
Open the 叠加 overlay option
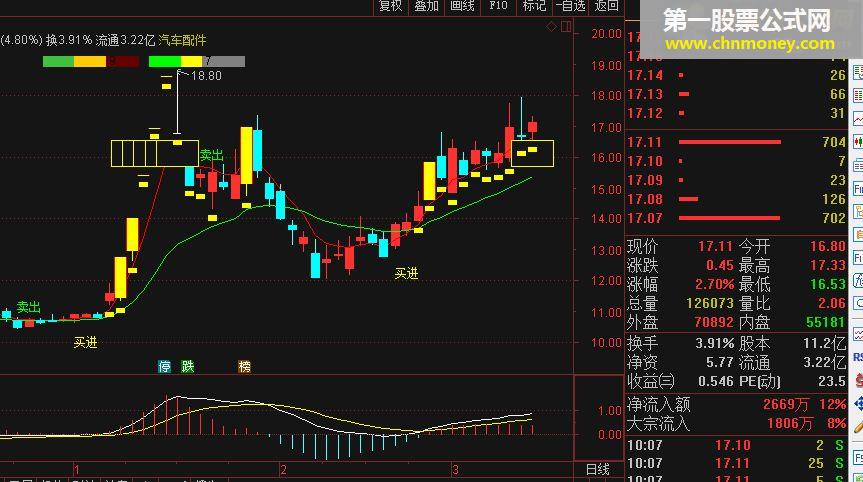[x=426, y=6]
